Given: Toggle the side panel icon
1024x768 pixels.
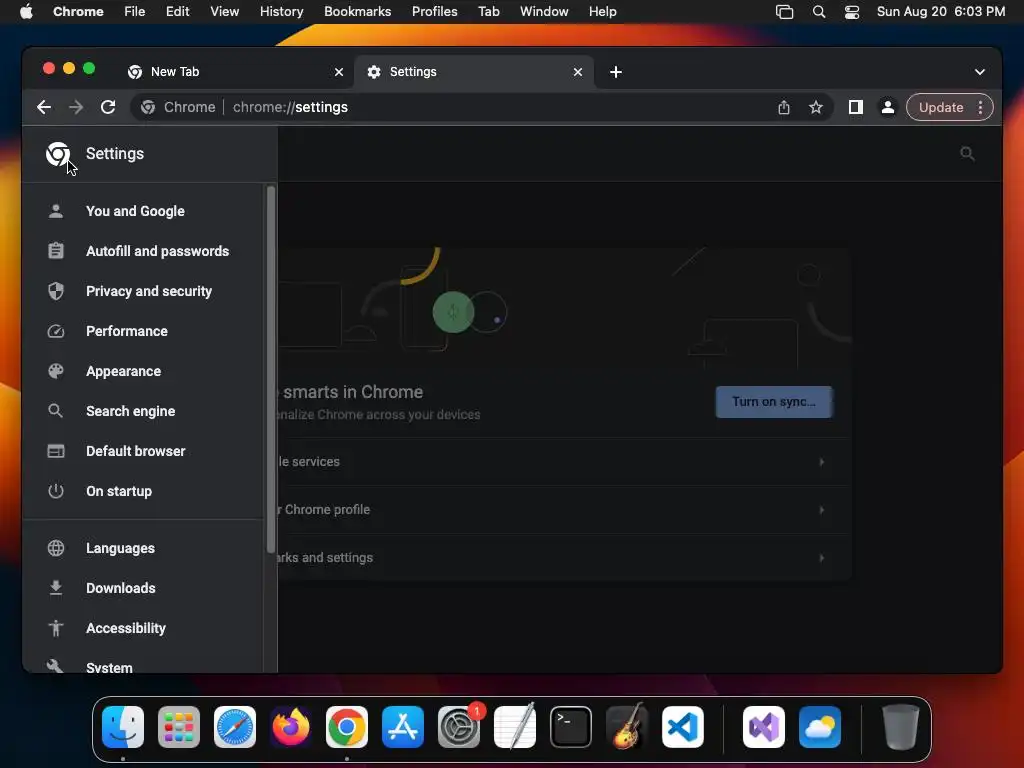Looking at the screenshot, I should tap(856, 107).
